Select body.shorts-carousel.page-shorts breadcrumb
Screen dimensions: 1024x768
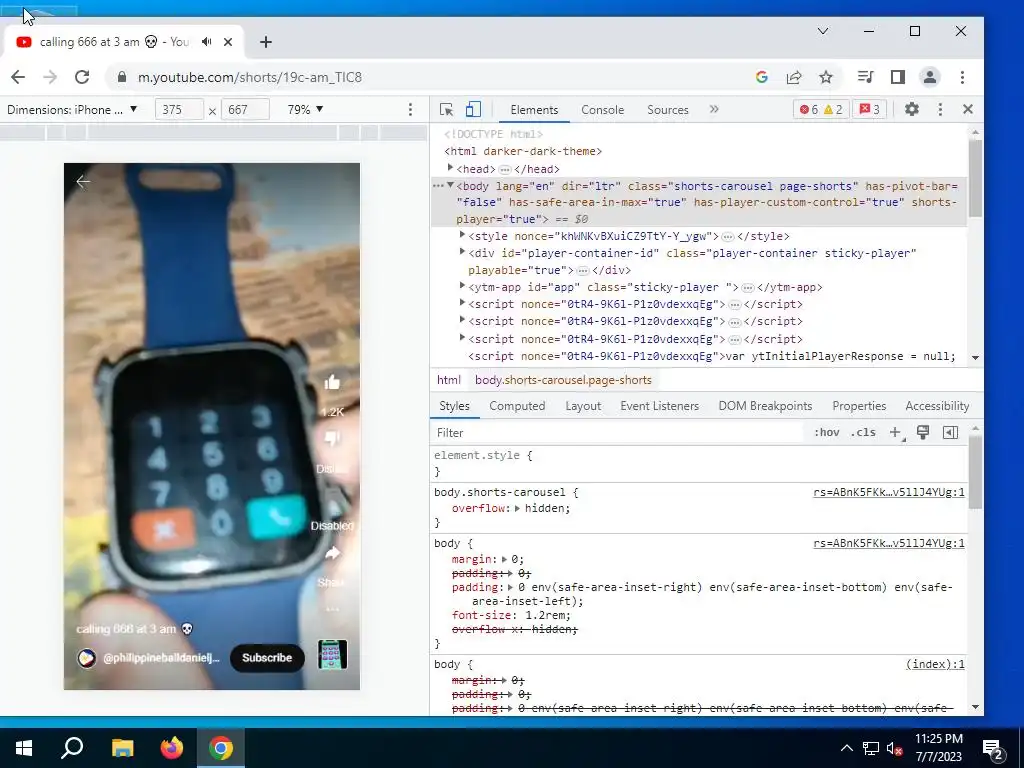563,380
